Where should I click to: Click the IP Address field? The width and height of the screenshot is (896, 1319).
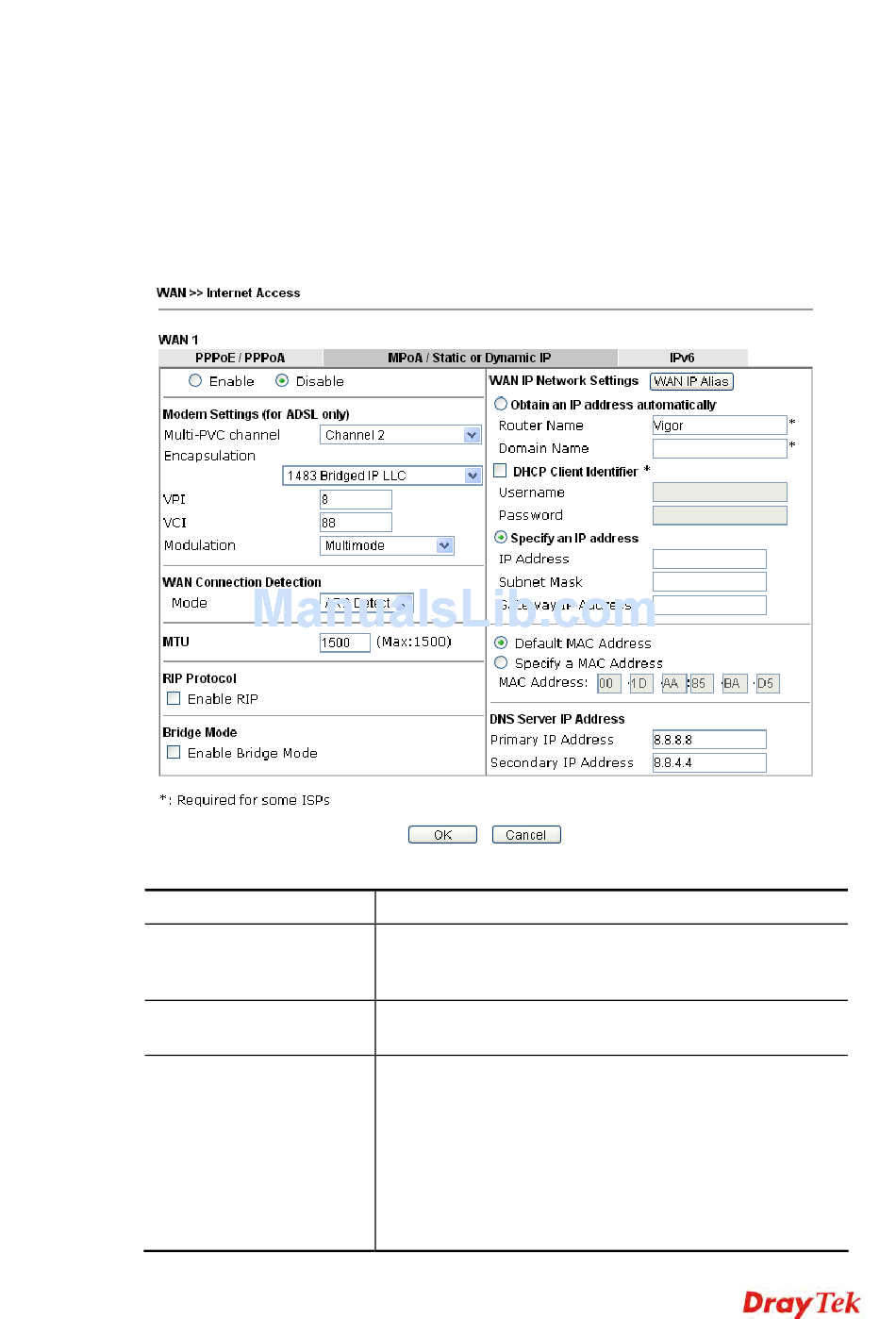(709, 559)
